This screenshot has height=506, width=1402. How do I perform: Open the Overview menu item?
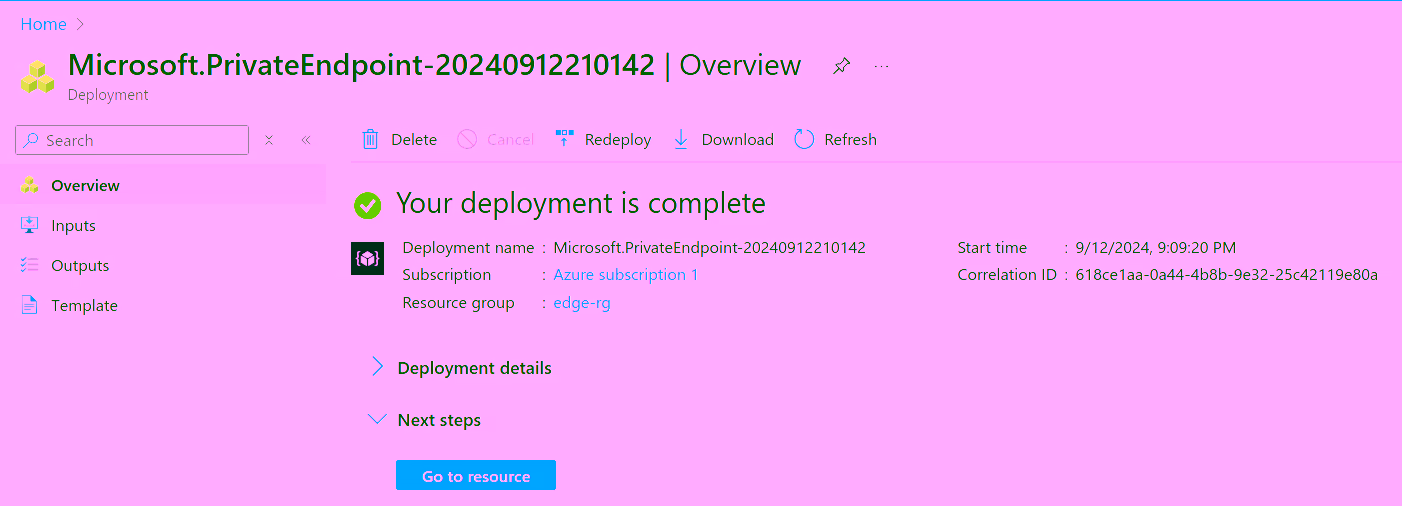85,186
